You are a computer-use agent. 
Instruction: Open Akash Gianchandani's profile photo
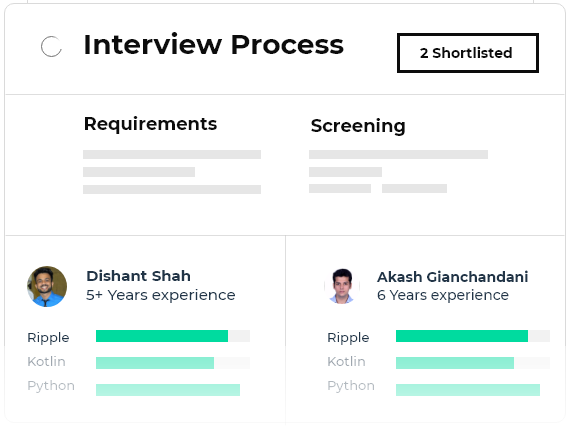click(x=342, y=286)
